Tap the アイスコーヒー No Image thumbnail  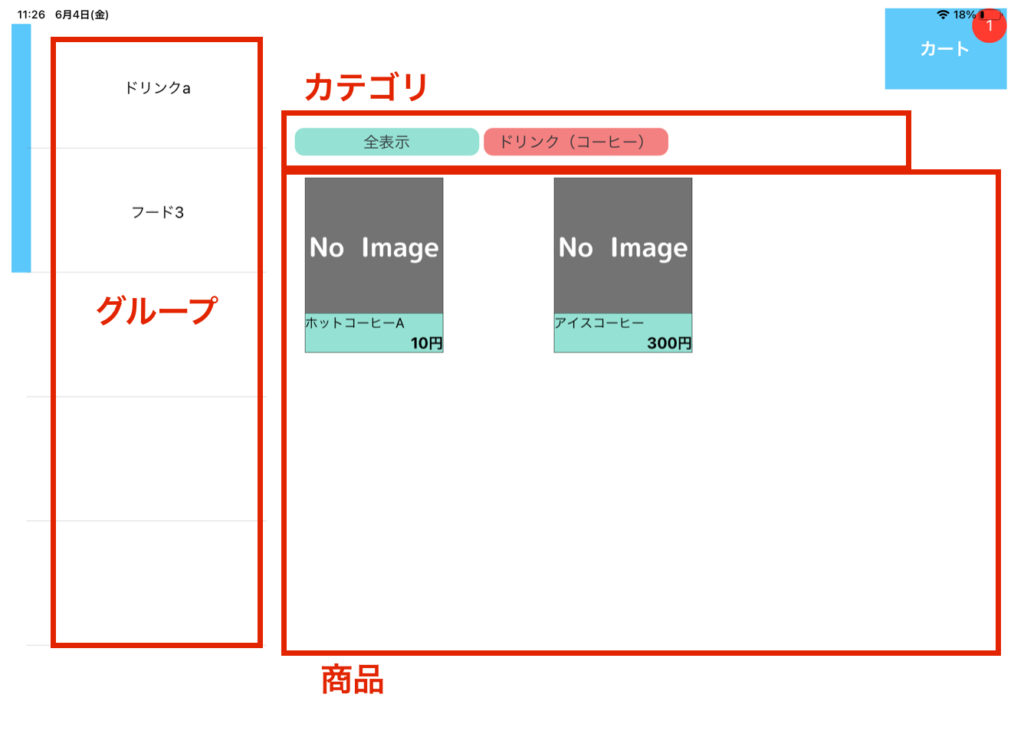point(622,246)
